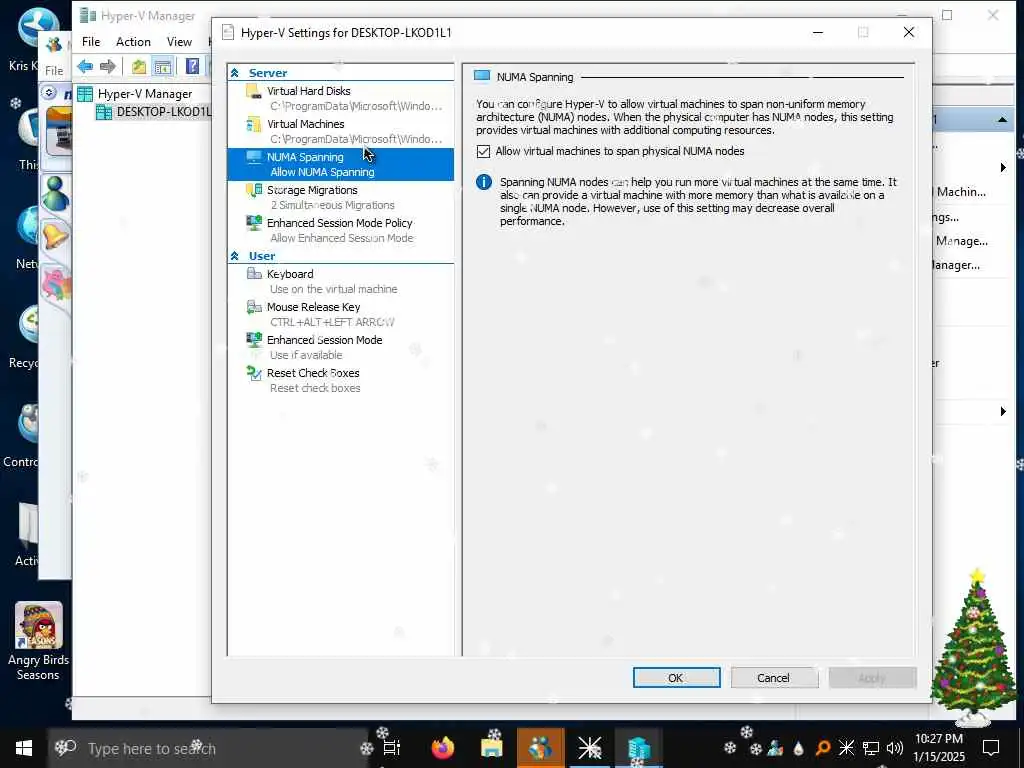Open Virtual Hard Disks server setting
The image size is (1024, 768).
click(x=340, y=98)
